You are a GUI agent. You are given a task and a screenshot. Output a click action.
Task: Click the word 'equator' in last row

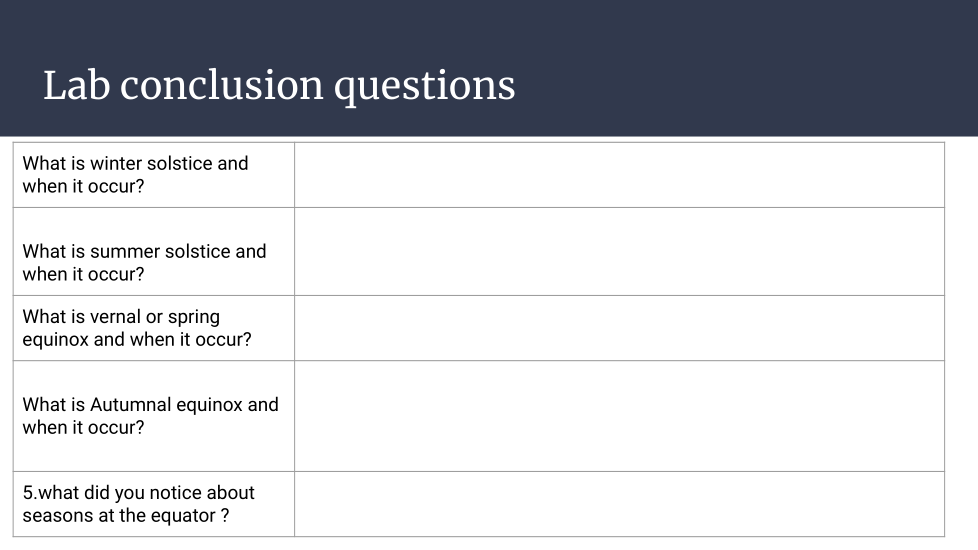point(182,516)
